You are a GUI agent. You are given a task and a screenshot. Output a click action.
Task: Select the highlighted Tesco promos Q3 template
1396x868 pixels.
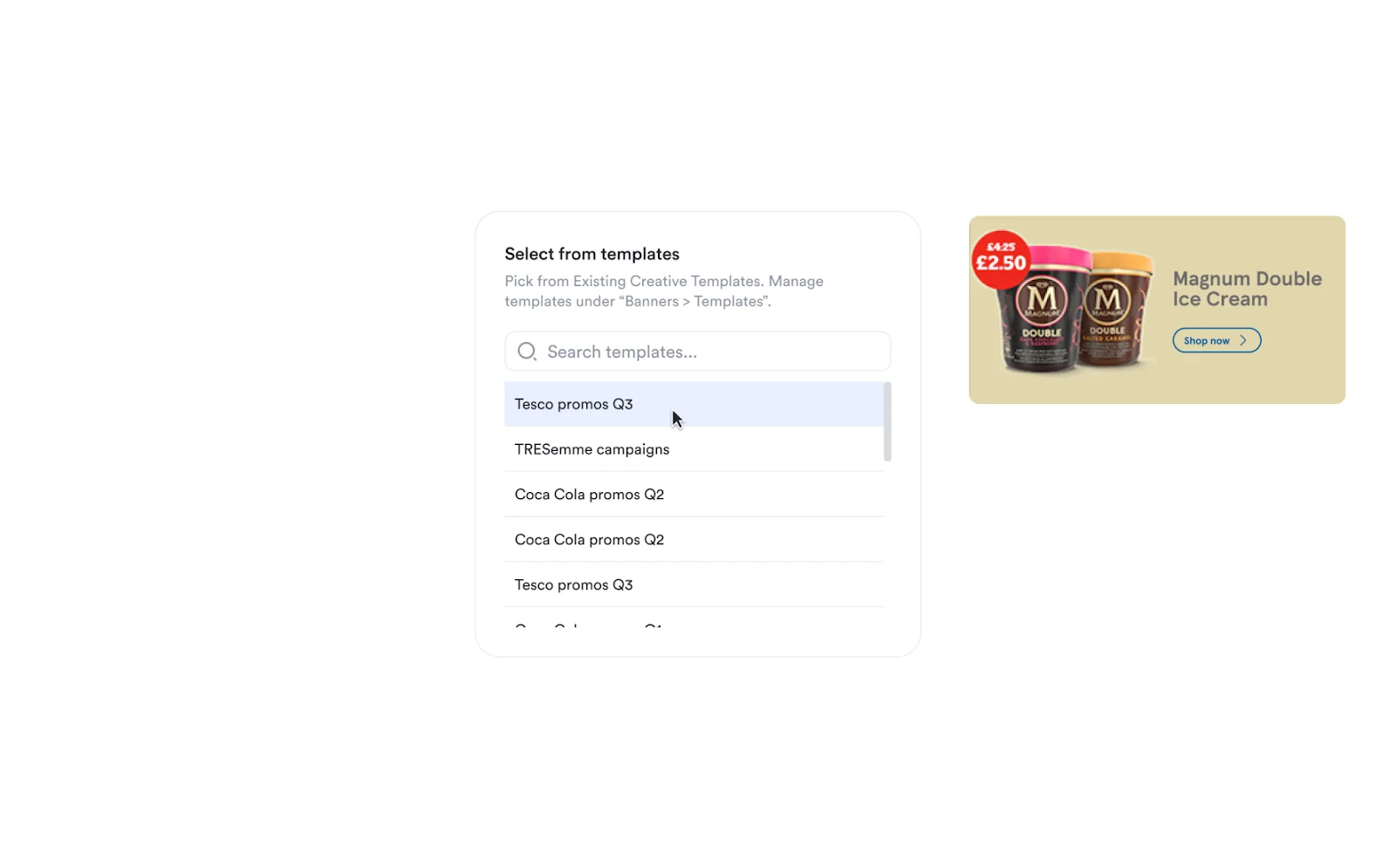[x=573, y=404]
